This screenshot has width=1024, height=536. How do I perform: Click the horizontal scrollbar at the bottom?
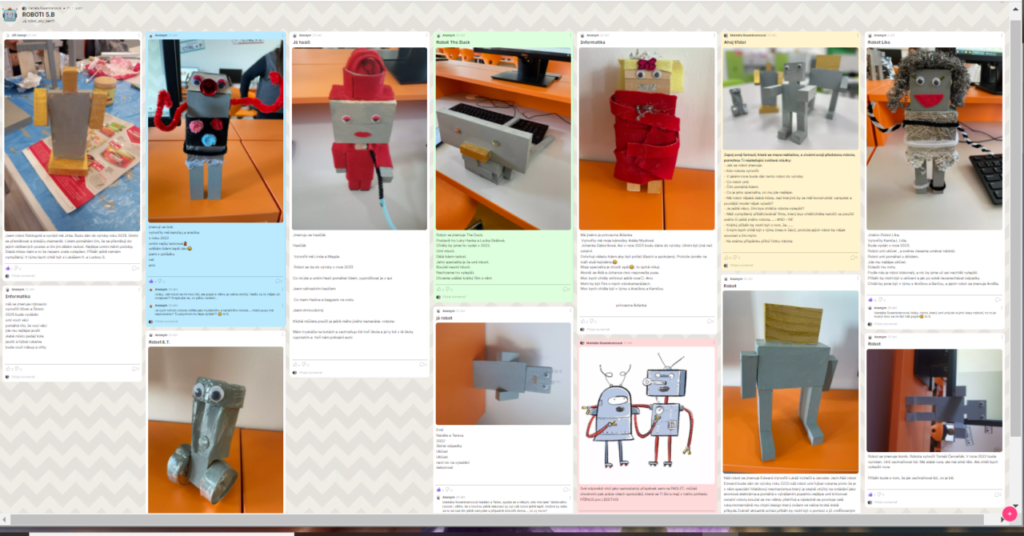point(500,520)
